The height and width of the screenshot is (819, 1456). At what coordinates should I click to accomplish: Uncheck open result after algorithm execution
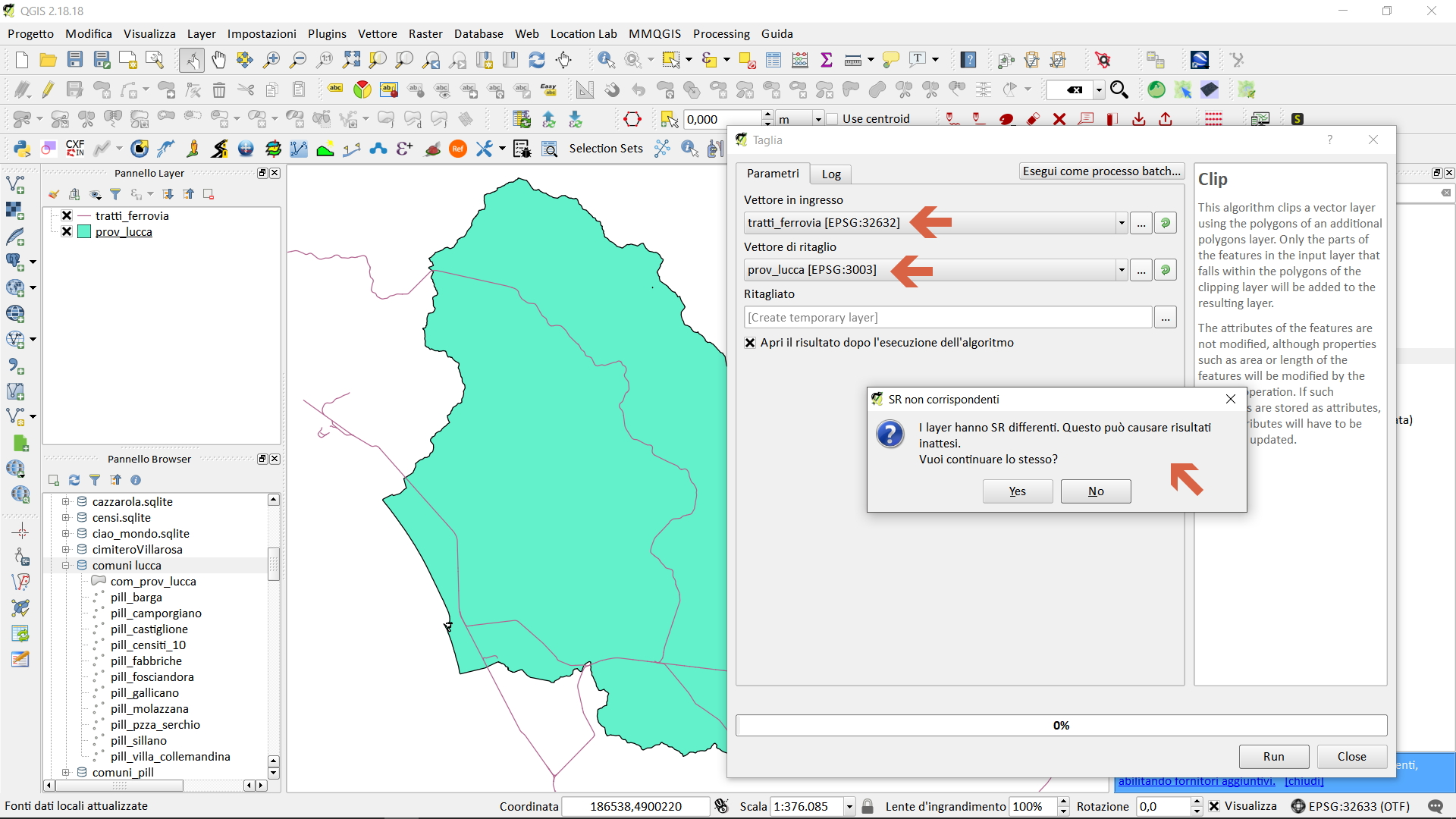coord(750,343)
